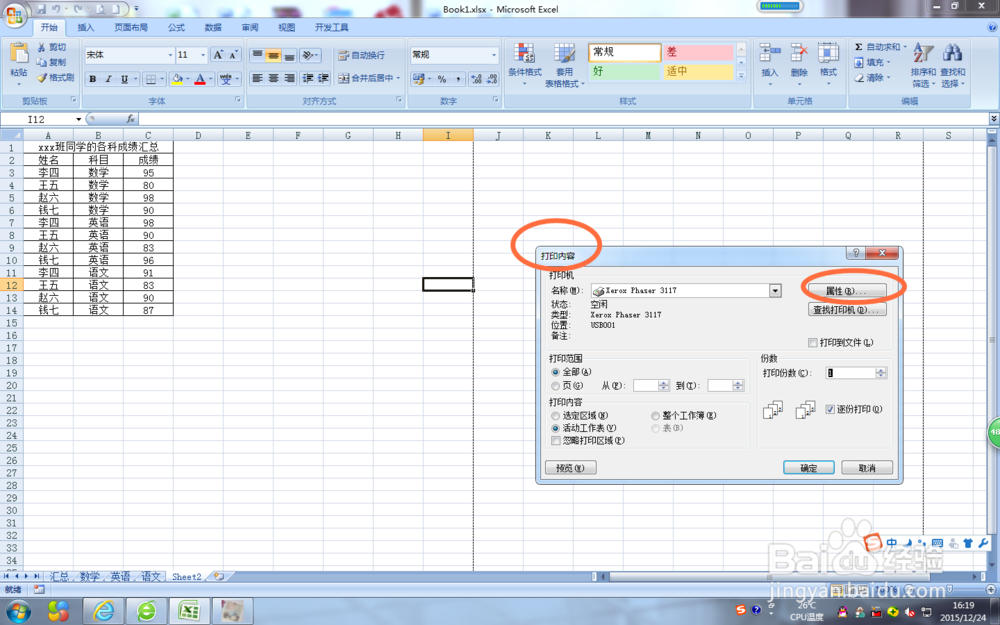
Task: Click the 从 start page input field
Action: (645, 386)
